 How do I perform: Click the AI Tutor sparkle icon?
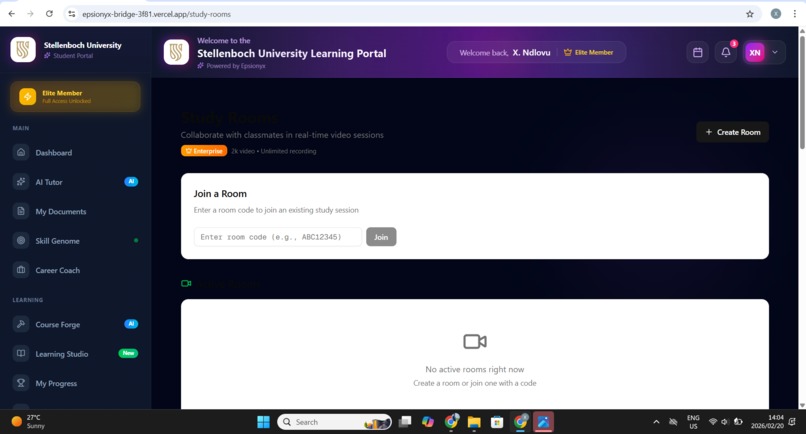(x=21, y=182)
